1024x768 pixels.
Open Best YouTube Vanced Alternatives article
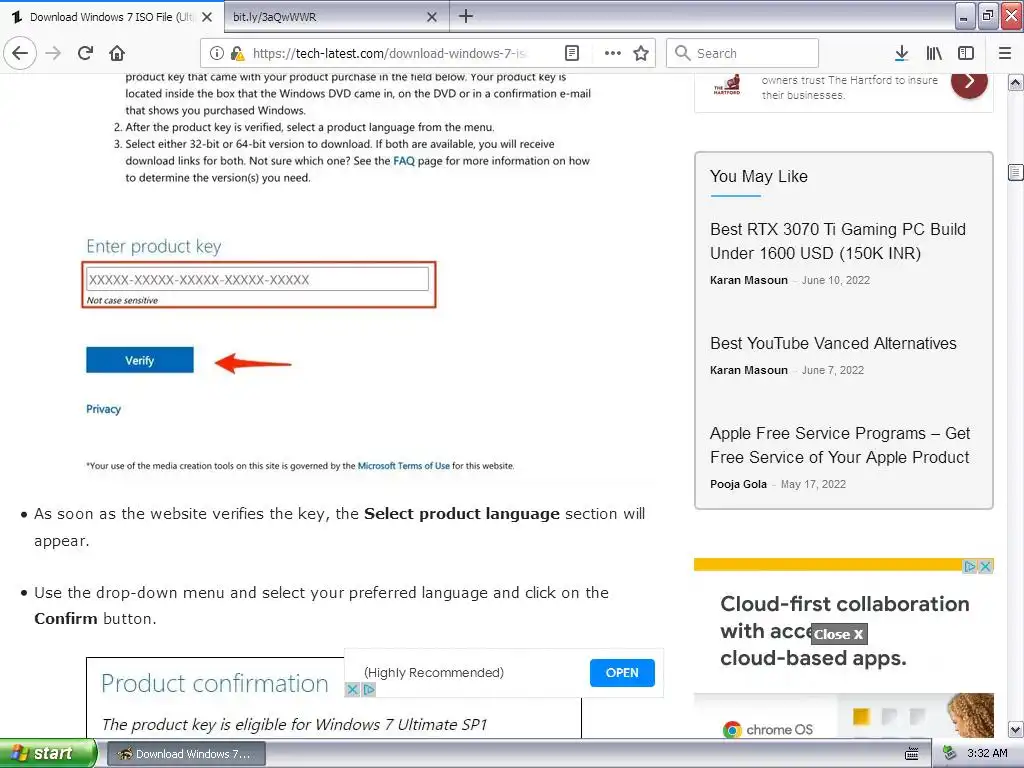[833, 344]
